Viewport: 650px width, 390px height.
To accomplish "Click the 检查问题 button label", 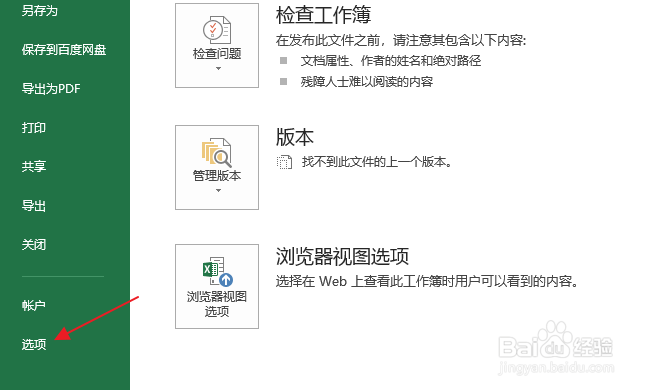I will [x=217, y=53].
